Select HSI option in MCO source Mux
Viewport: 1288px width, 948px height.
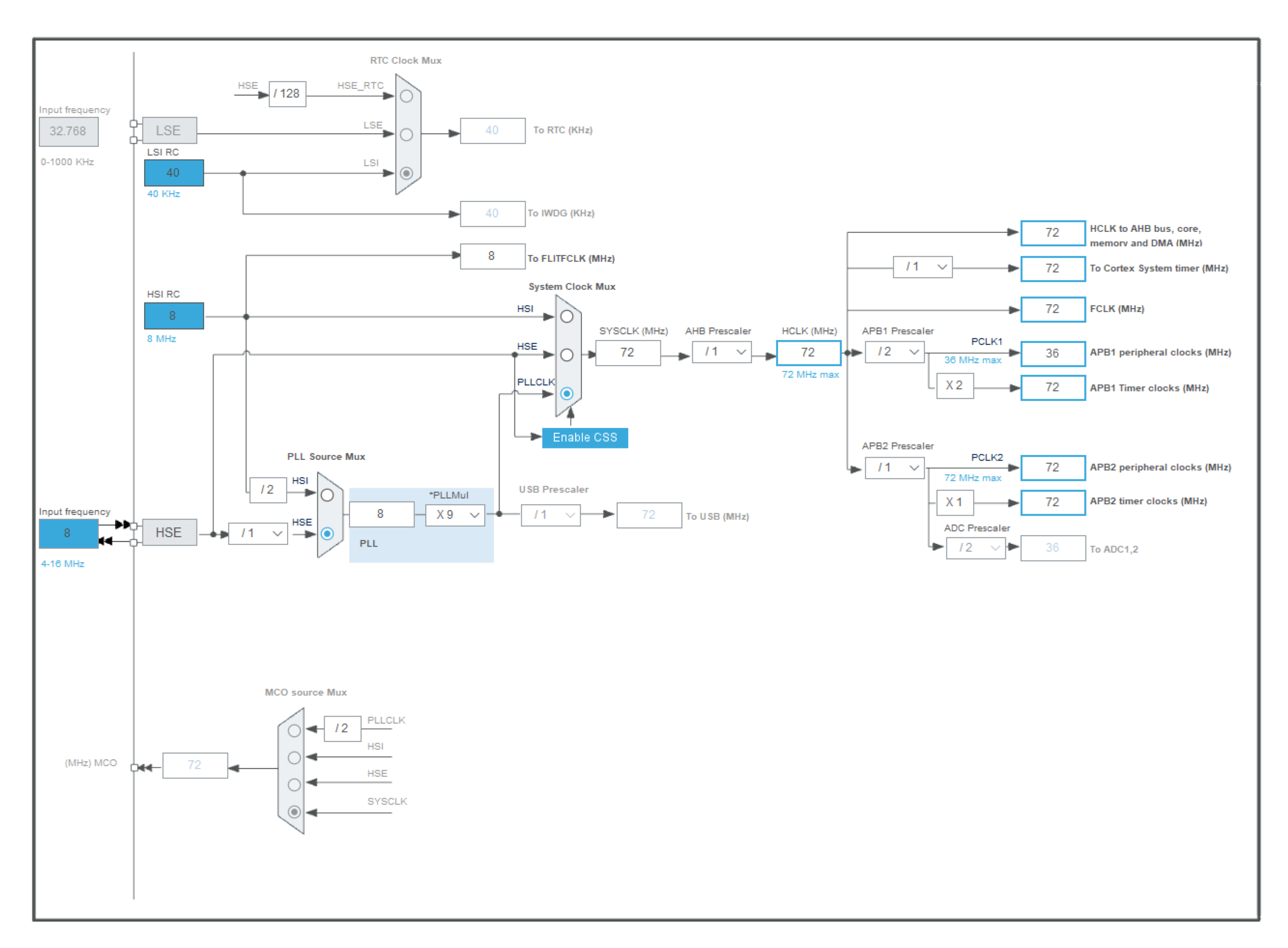pos(294,757)
